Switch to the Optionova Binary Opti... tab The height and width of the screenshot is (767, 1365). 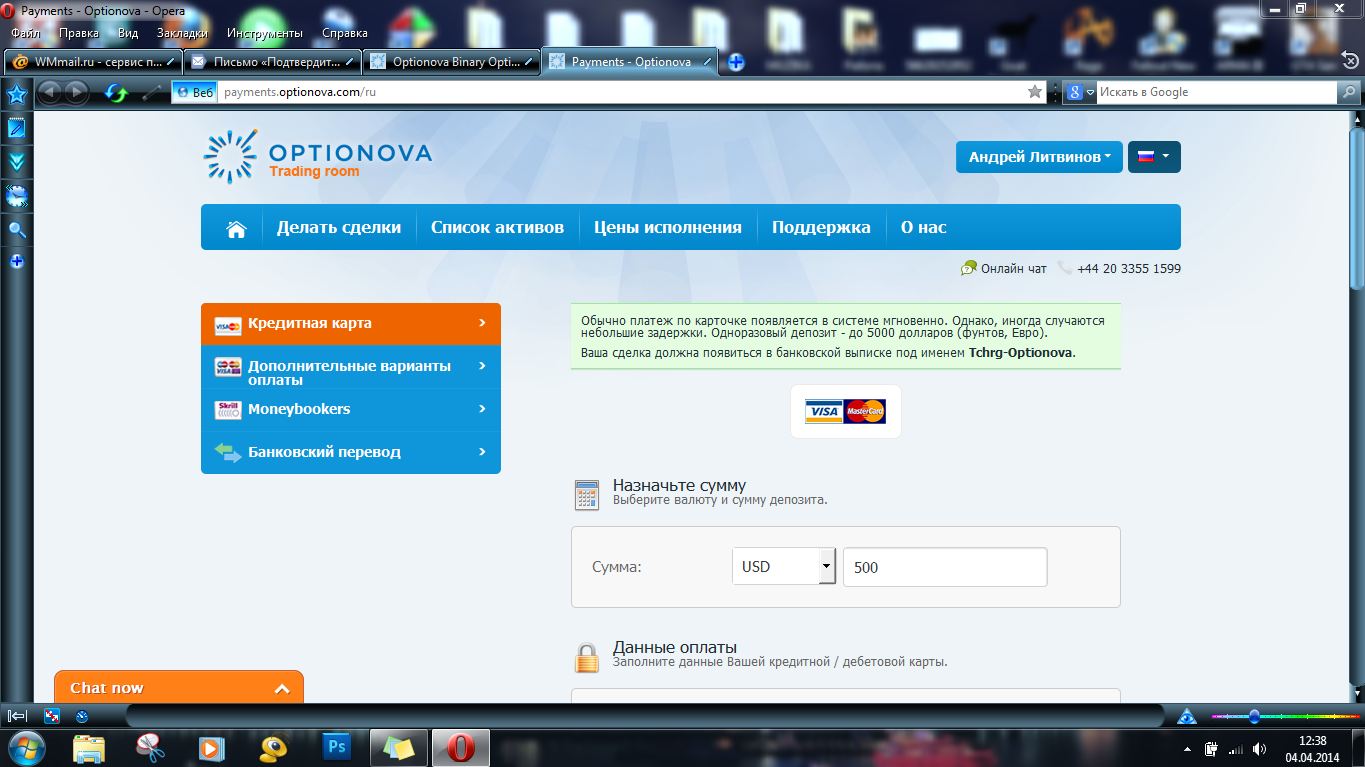click(451, 62)
